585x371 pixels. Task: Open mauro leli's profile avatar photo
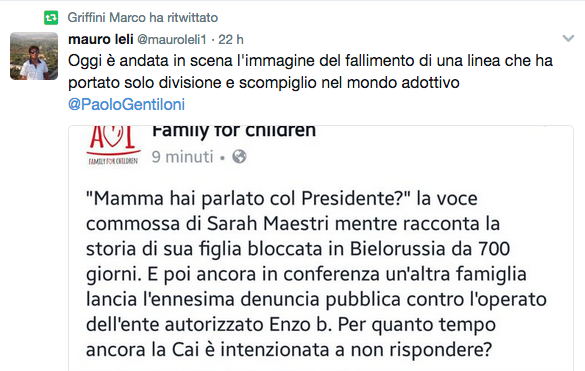point(34,56)
